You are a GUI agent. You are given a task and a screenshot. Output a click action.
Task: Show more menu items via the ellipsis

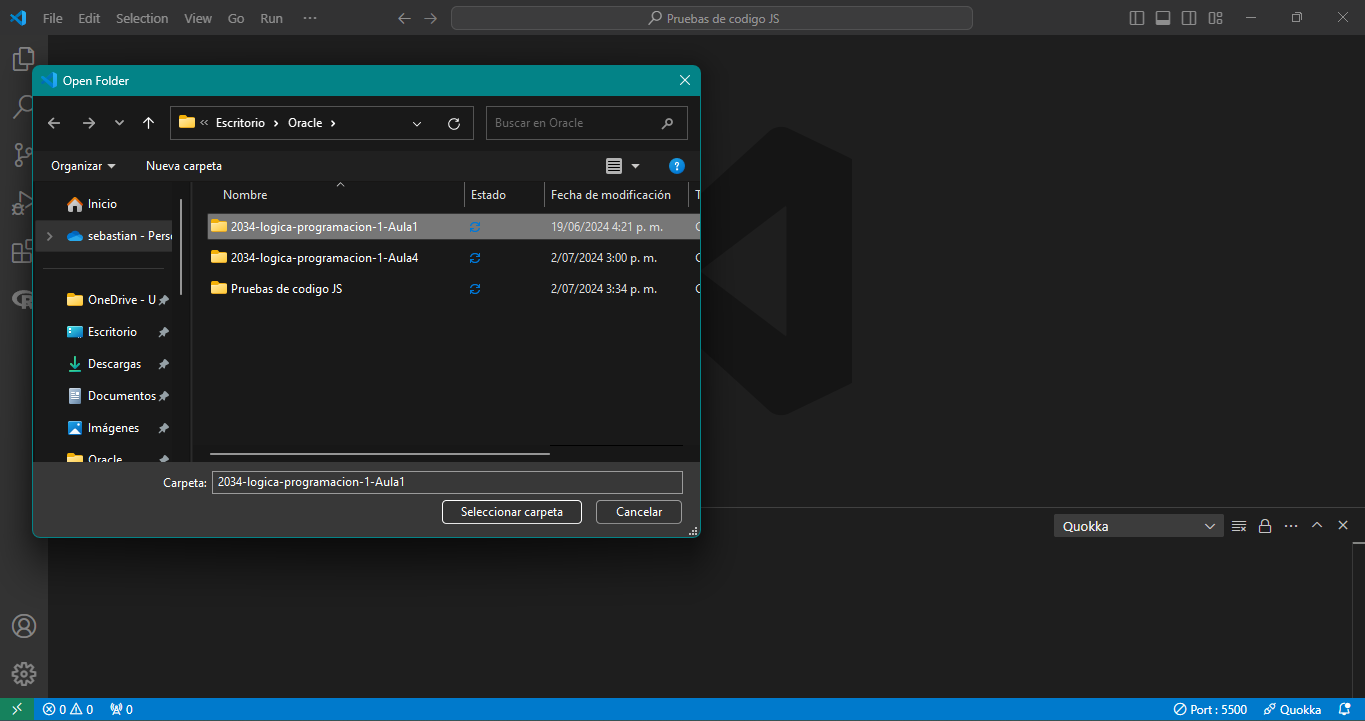pyautogui.click(x=310, y=18)
